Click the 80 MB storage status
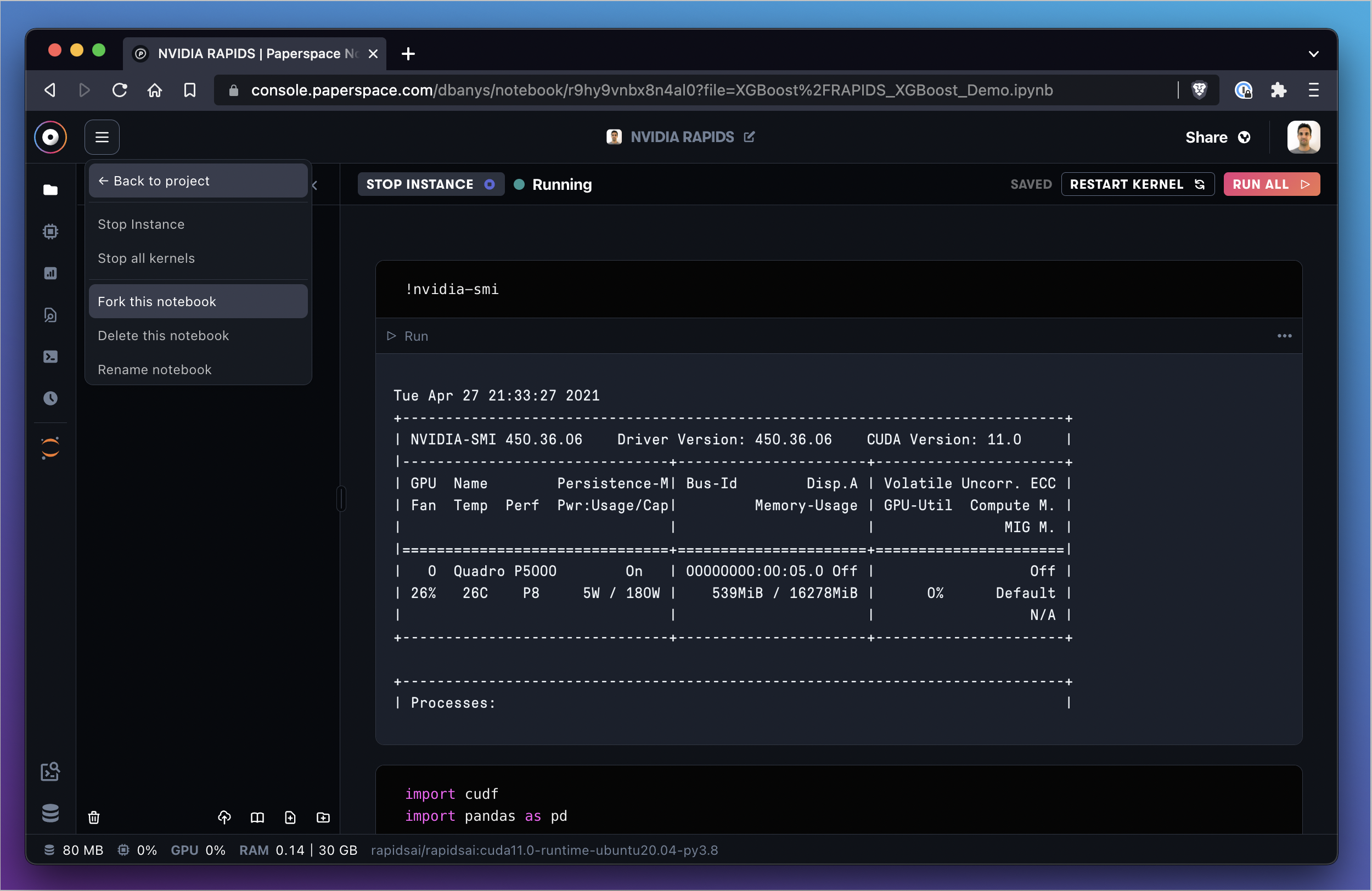Viewport: 1372px width, 891px height. 73,850
